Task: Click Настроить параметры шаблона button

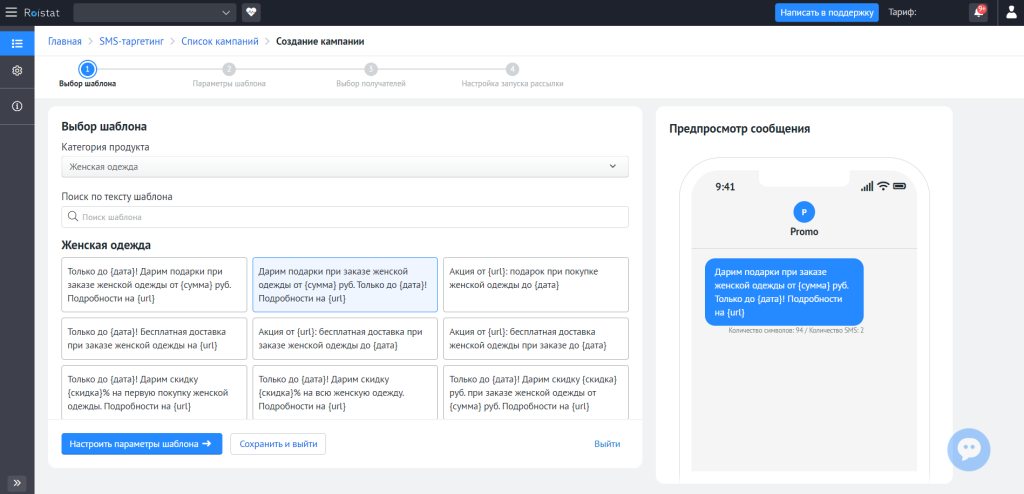Action: (x=141, y=444)
